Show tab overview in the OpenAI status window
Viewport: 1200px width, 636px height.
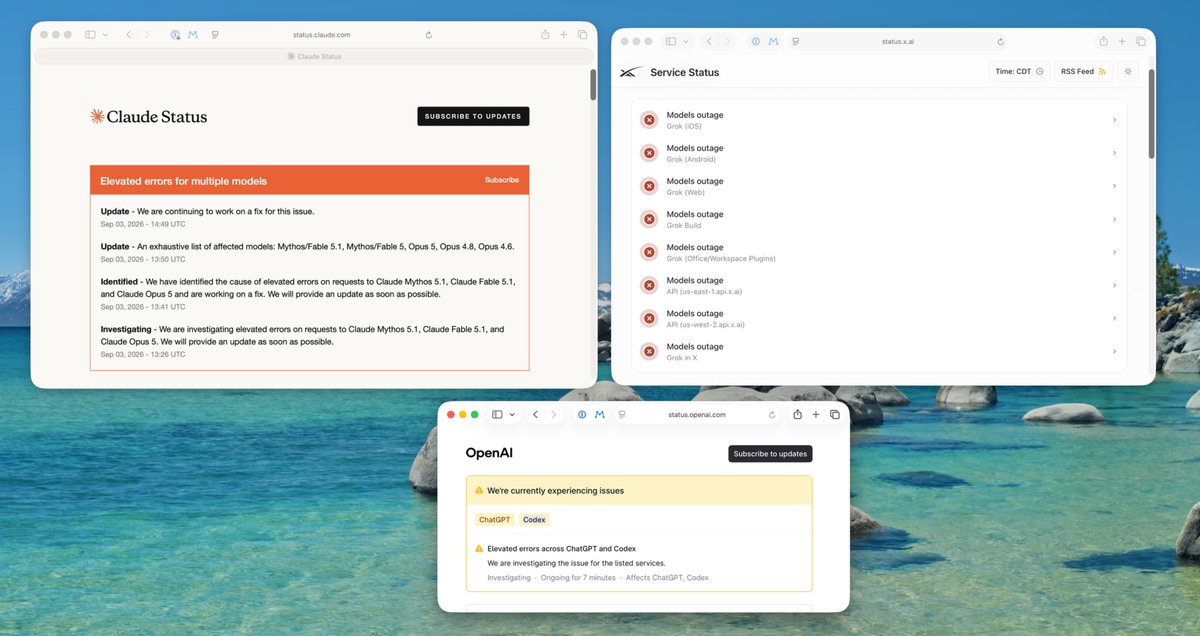[x=835, y=414]
